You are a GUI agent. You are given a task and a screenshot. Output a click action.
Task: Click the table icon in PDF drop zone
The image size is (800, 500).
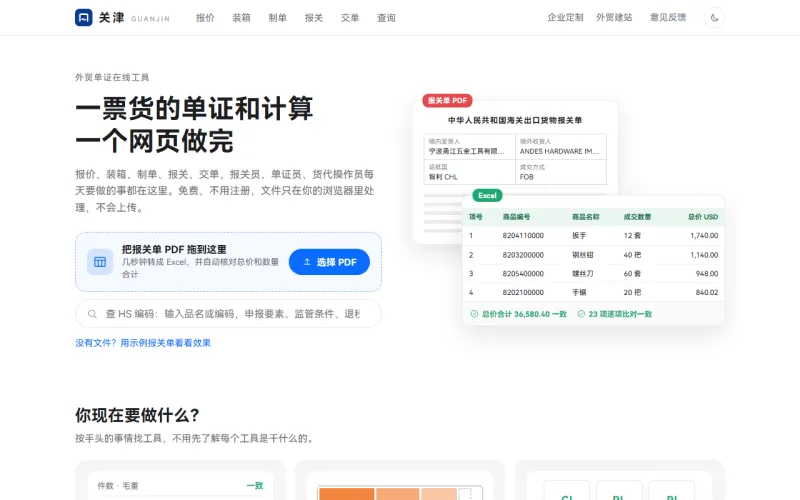(100, 262)
